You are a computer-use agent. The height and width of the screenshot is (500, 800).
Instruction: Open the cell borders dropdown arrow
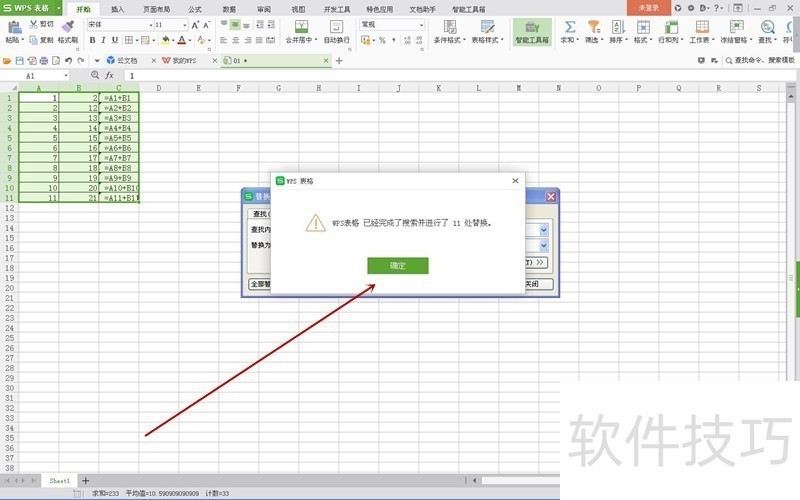(137, 40)
